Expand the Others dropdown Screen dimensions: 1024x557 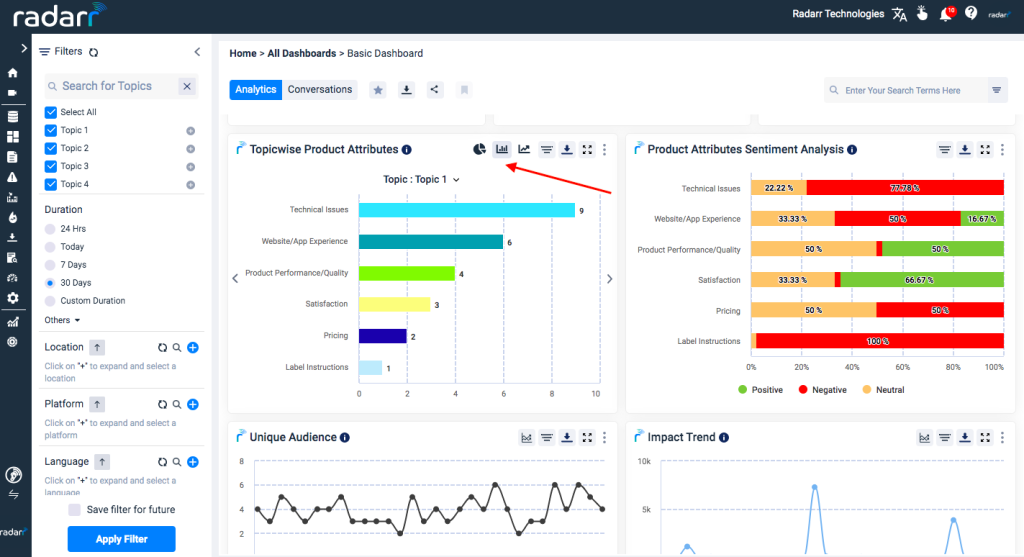click(62, 320)
